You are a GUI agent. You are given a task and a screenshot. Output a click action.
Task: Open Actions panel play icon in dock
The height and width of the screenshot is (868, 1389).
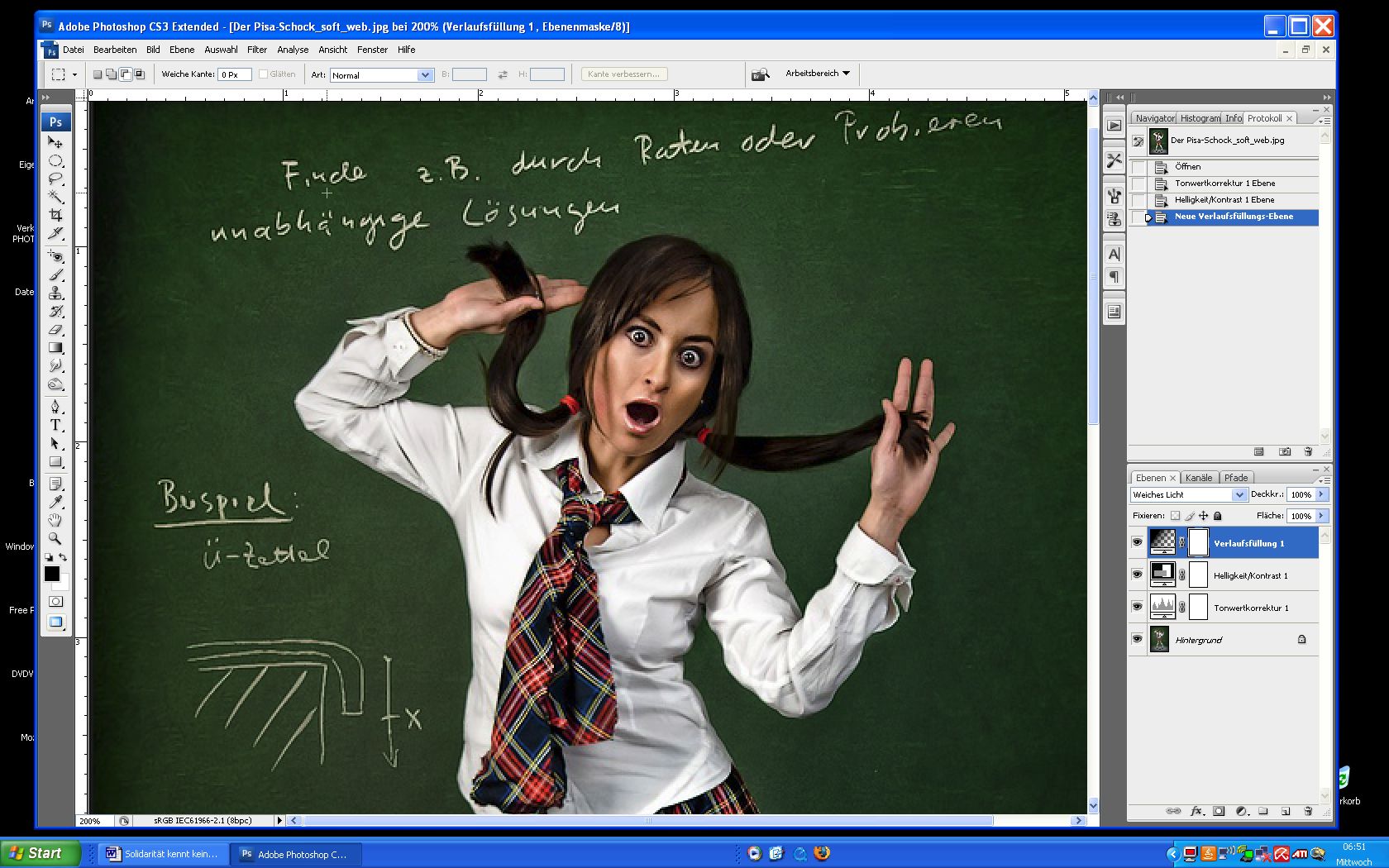[1114, 126]
